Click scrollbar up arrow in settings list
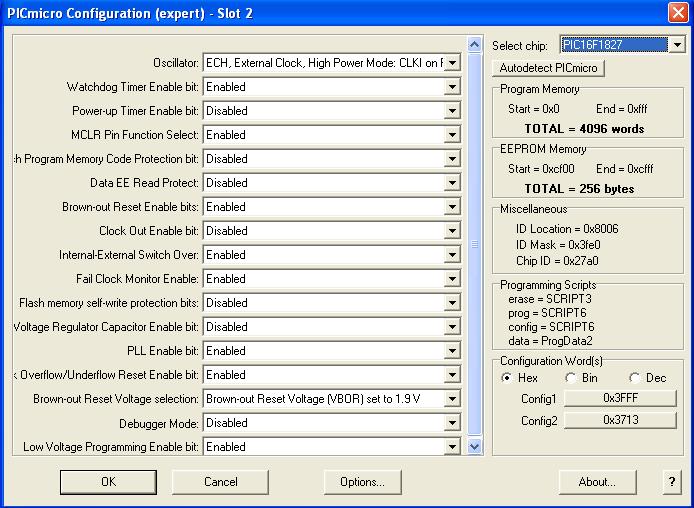The image size is (694, 508). tap(474, 44)
